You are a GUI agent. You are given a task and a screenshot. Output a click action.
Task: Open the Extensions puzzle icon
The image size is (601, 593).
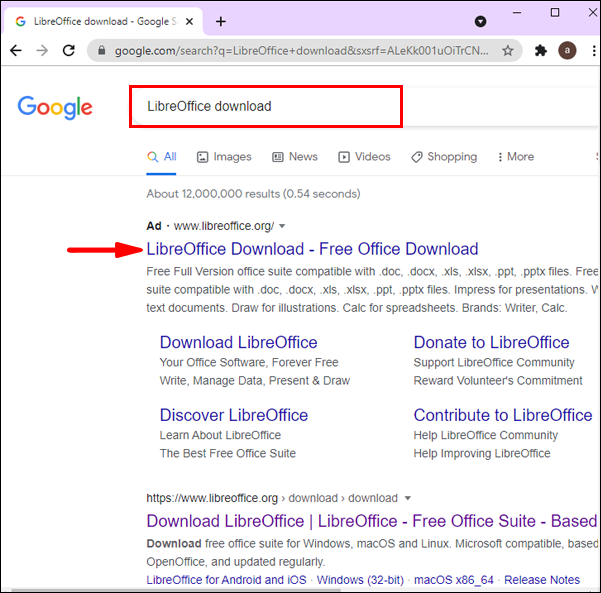pyautogui.click(x=540, y=51)
